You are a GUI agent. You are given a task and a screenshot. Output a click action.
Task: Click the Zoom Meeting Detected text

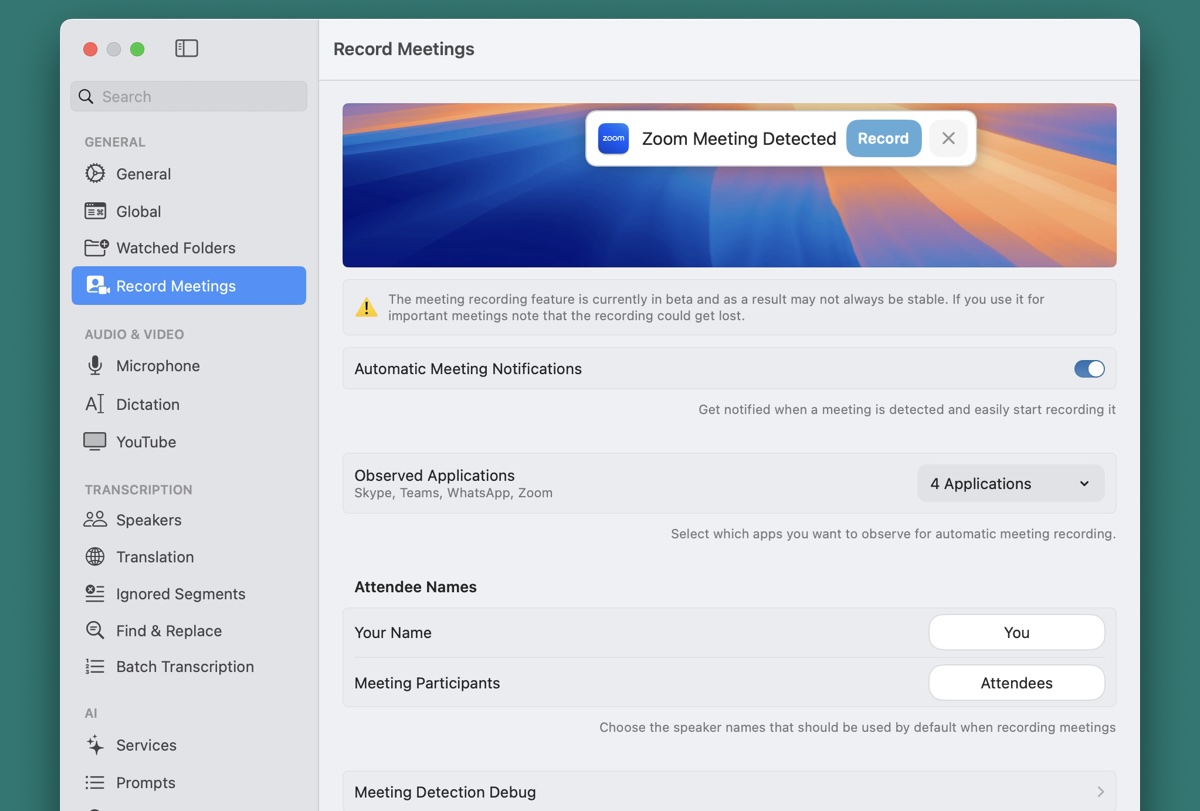coord(739,139)
